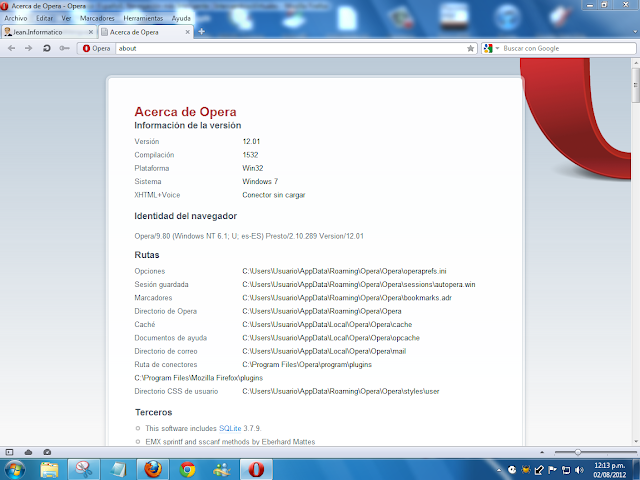The width and height of the screenshot is (640, 480).
Task: Click the Opera icon in title bar
Action: [4, 6]
